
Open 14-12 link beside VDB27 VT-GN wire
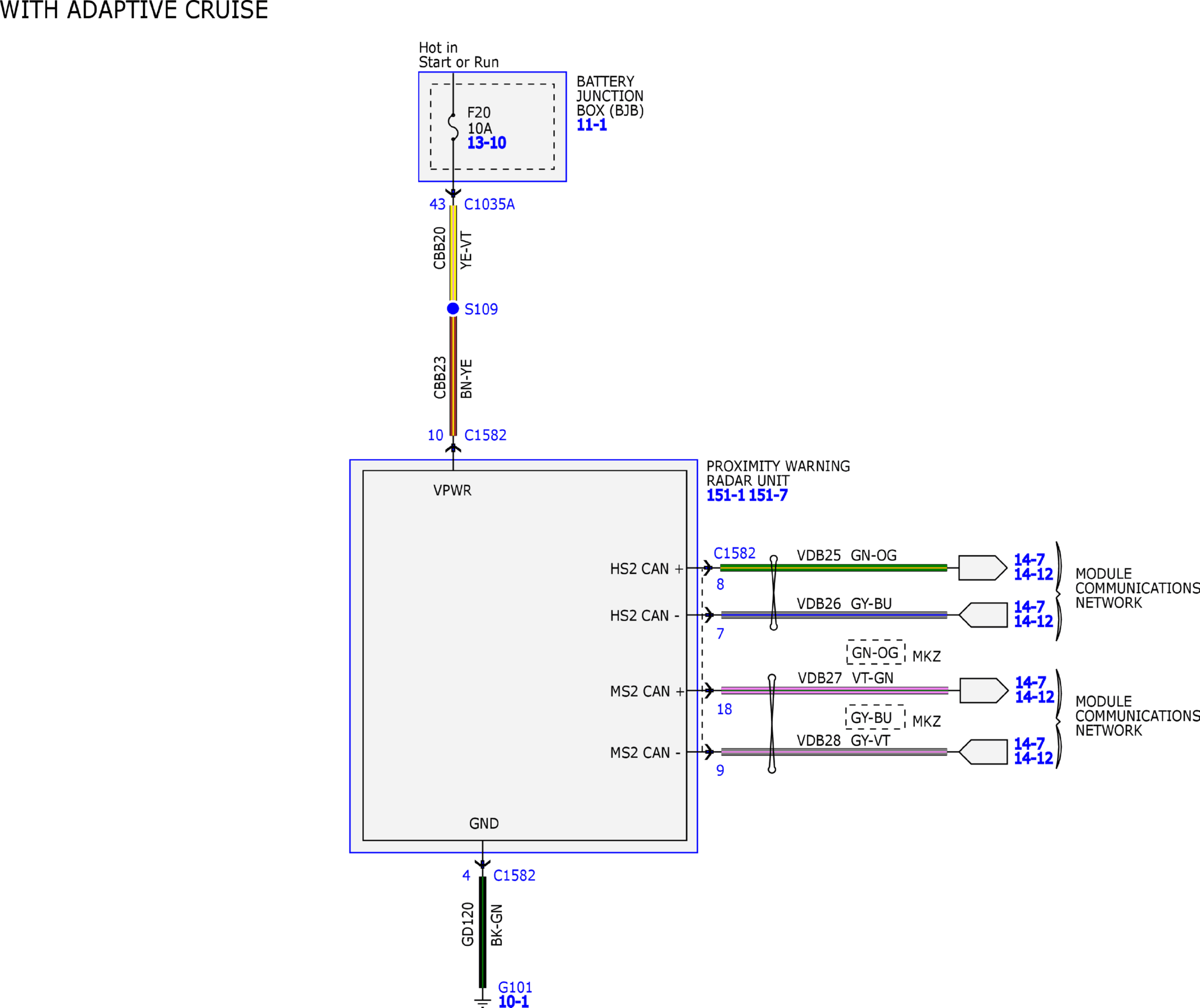pyautogui.click(x=1034, y=697)
